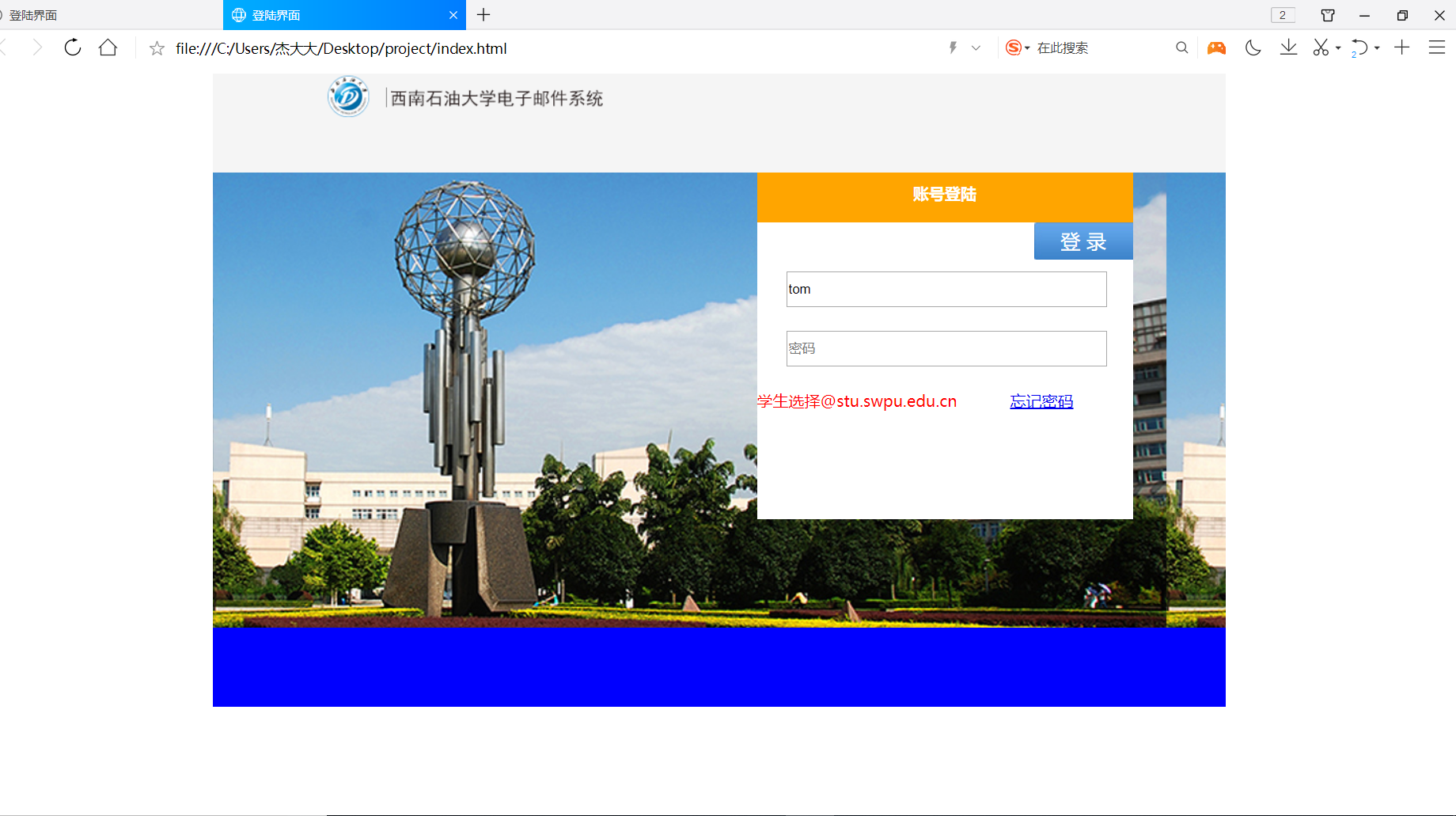The height and width of the screenshot is (816, 1456).
Task: Expand the screenshot tool dropdown arrow
Action: pos(1338,48)
